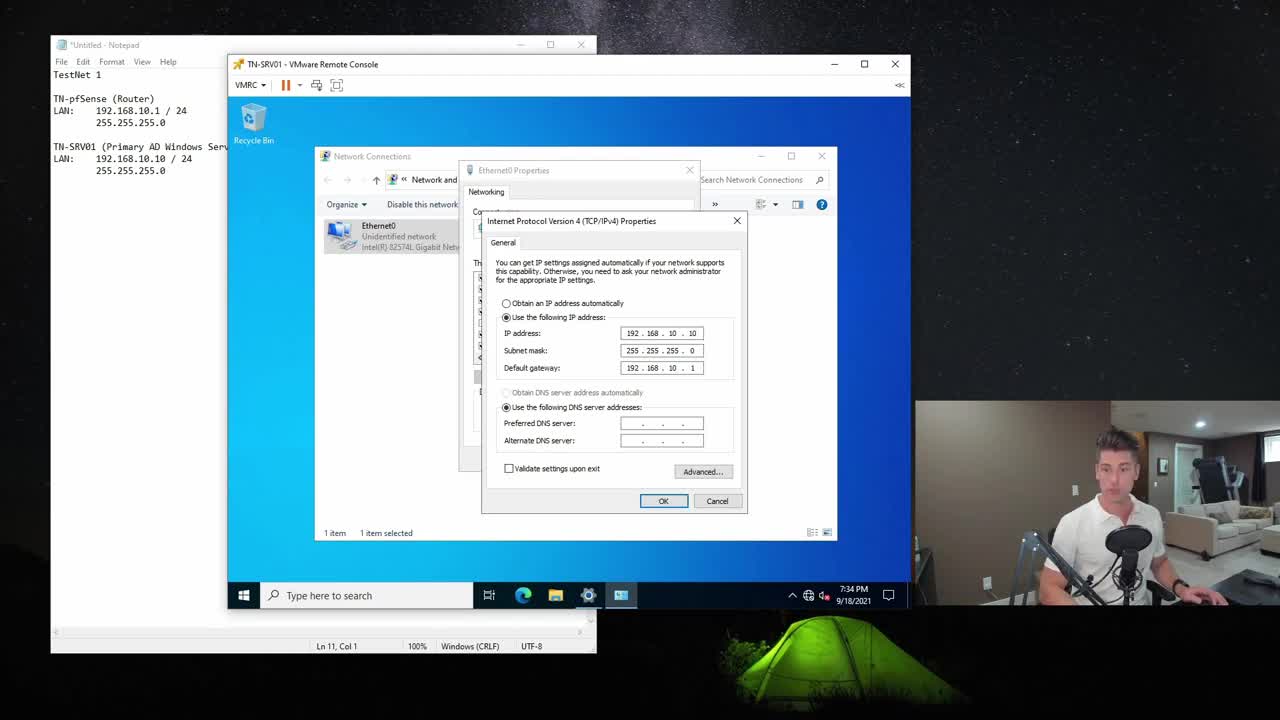1280x720 pixels.
Task: Launch Microsoft Edge from the taskbar
Action: click(x=523, y=595)
